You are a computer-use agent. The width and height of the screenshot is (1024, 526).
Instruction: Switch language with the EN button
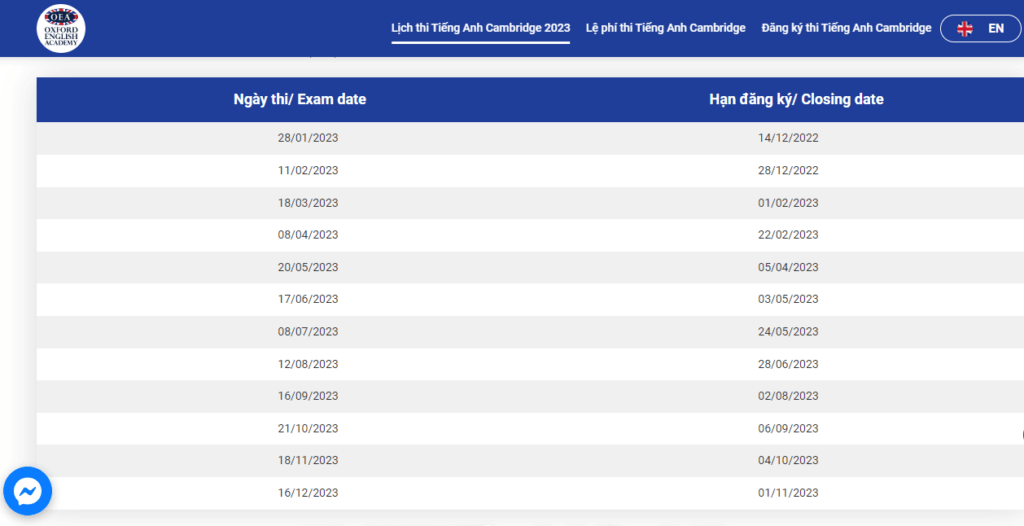(x=995, y=29)
